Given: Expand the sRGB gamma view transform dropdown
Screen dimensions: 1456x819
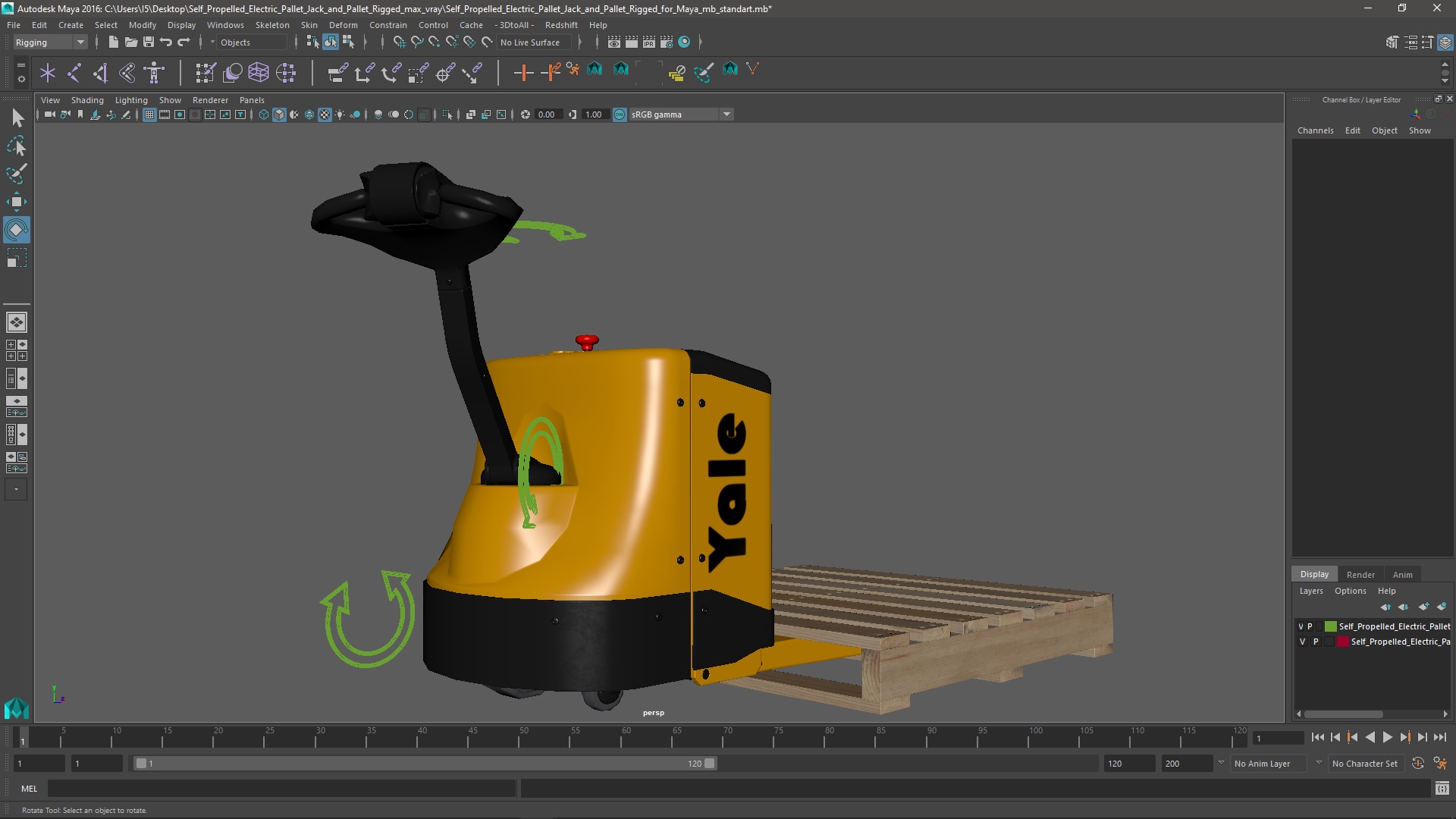Looking at the screenshot, I should [x=726, y=115].
